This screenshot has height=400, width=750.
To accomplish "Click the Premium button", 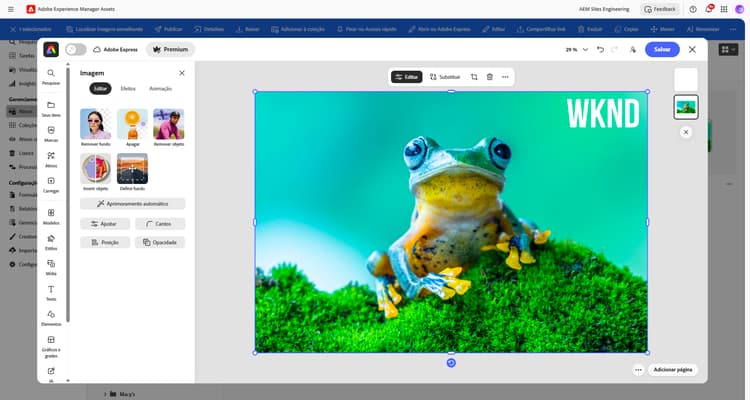I will (170, 49).
